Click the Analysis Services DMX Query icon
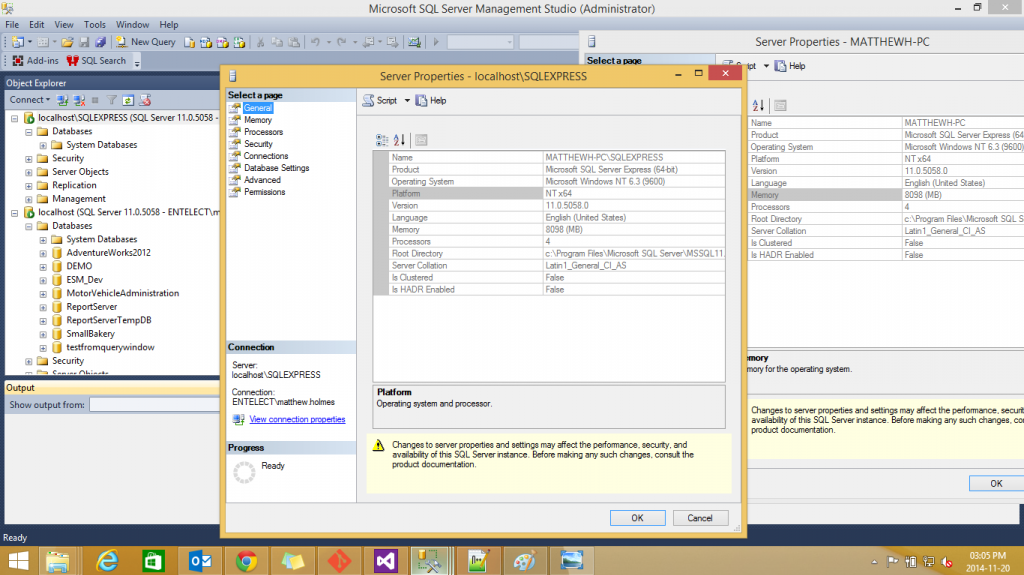 point(223,42)
